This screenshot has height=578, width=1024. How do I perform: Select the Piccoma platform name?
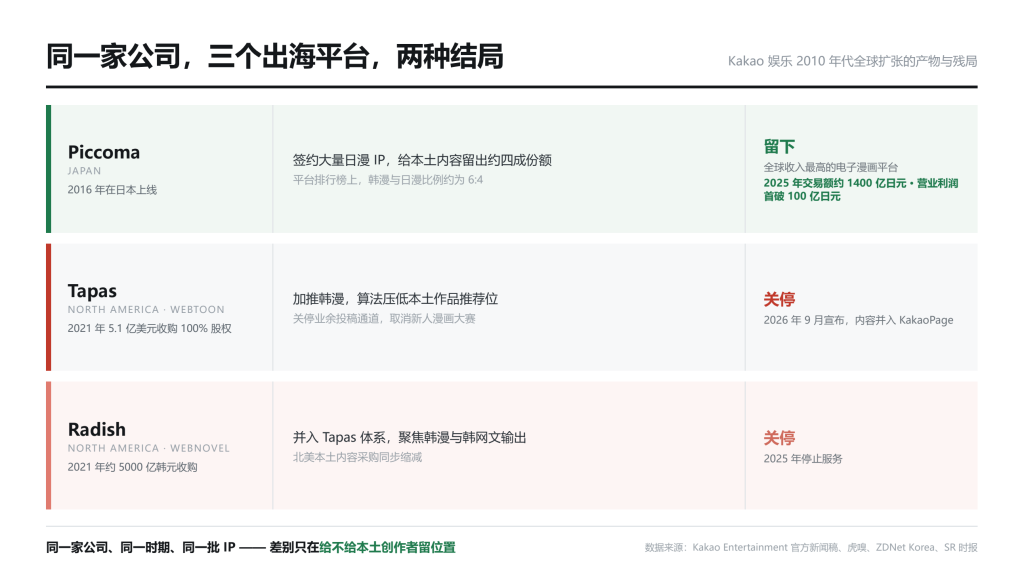tap(104, 152)
